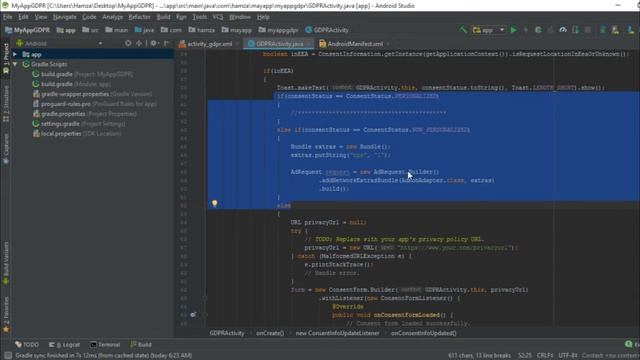The image size is (640, 360).
Task: Collapse code block at withListener fold marker
Action: (205, 298)
